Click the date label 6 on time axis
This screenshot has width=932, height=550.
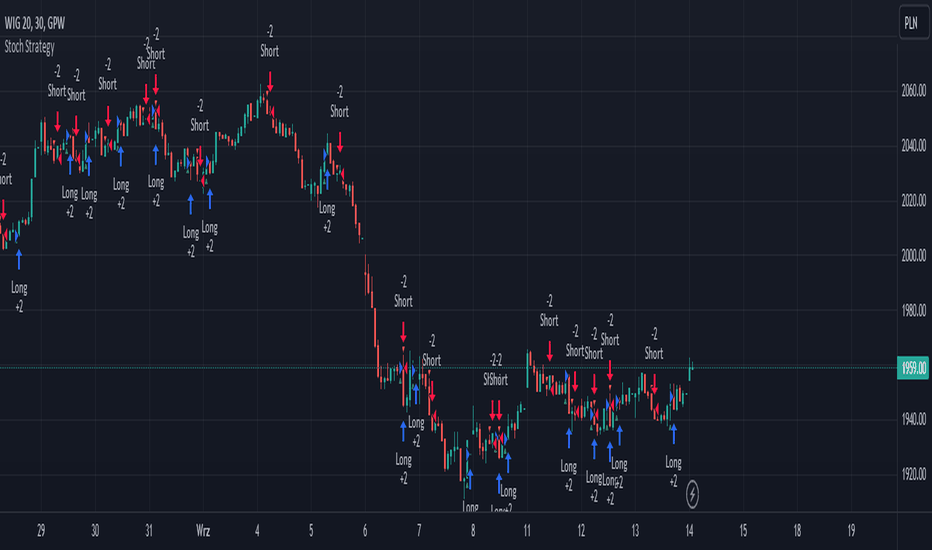365,530
